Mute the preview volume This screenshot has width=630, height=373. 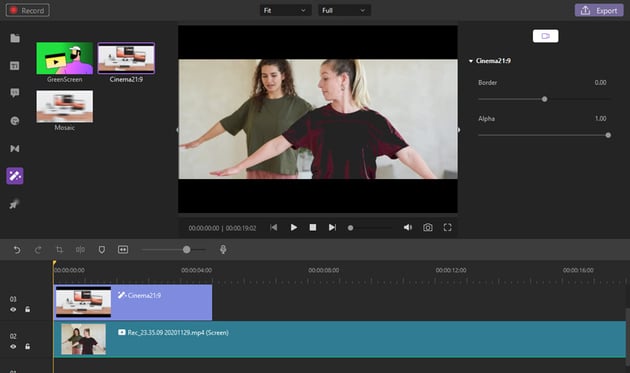pyautogui.click(x=408, y=227)
